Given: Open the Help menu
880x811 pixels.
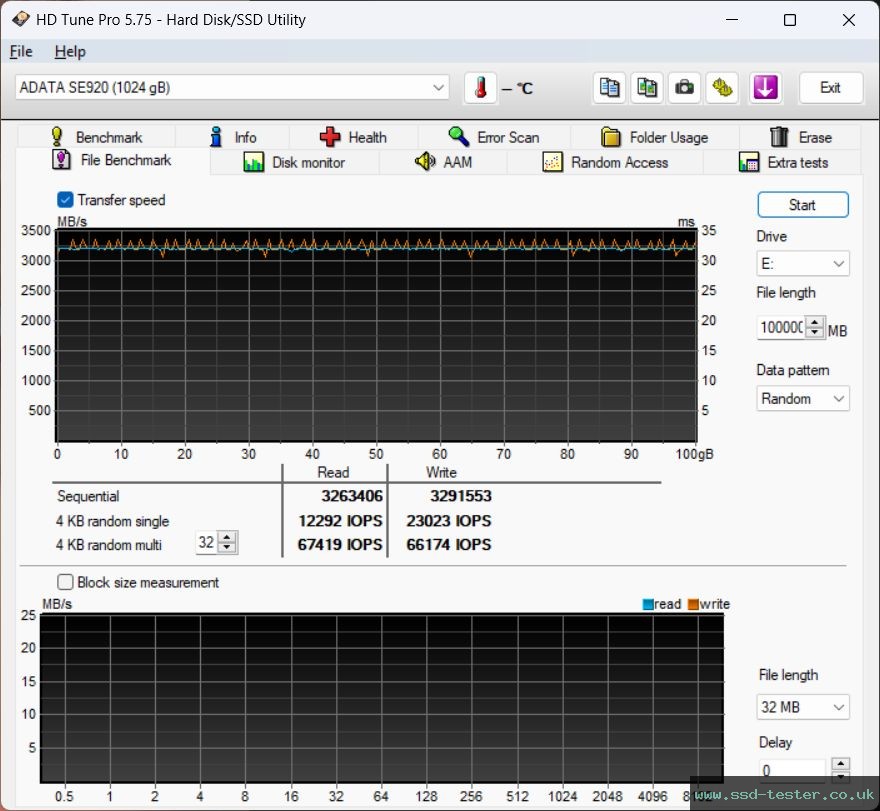Looking at the screenshot, I should [70, 52].
